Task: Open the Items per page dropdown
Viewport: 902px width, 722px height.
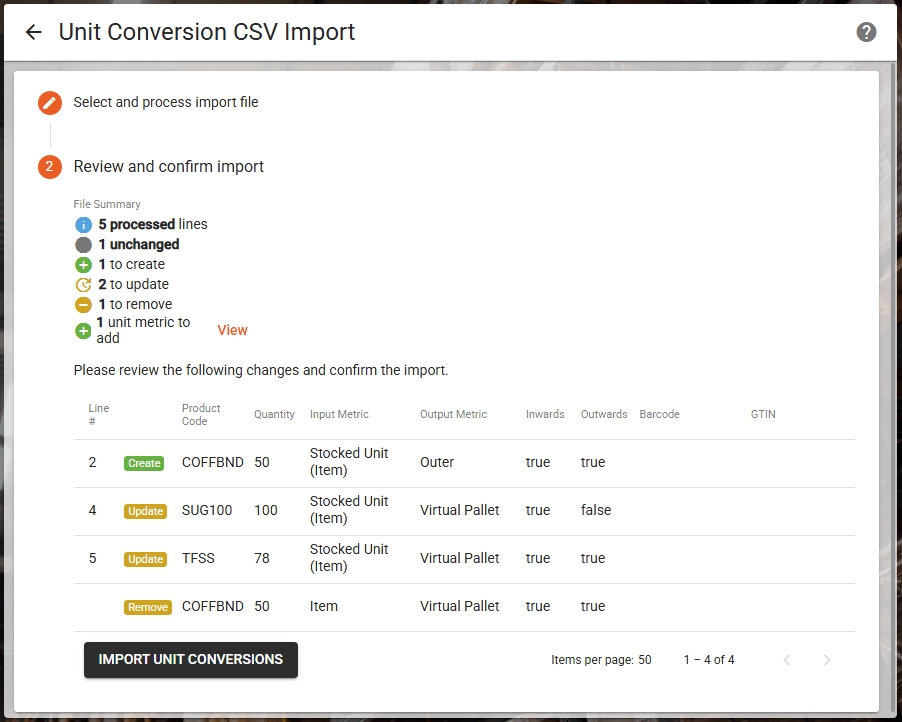Action: tap(644, 660)
